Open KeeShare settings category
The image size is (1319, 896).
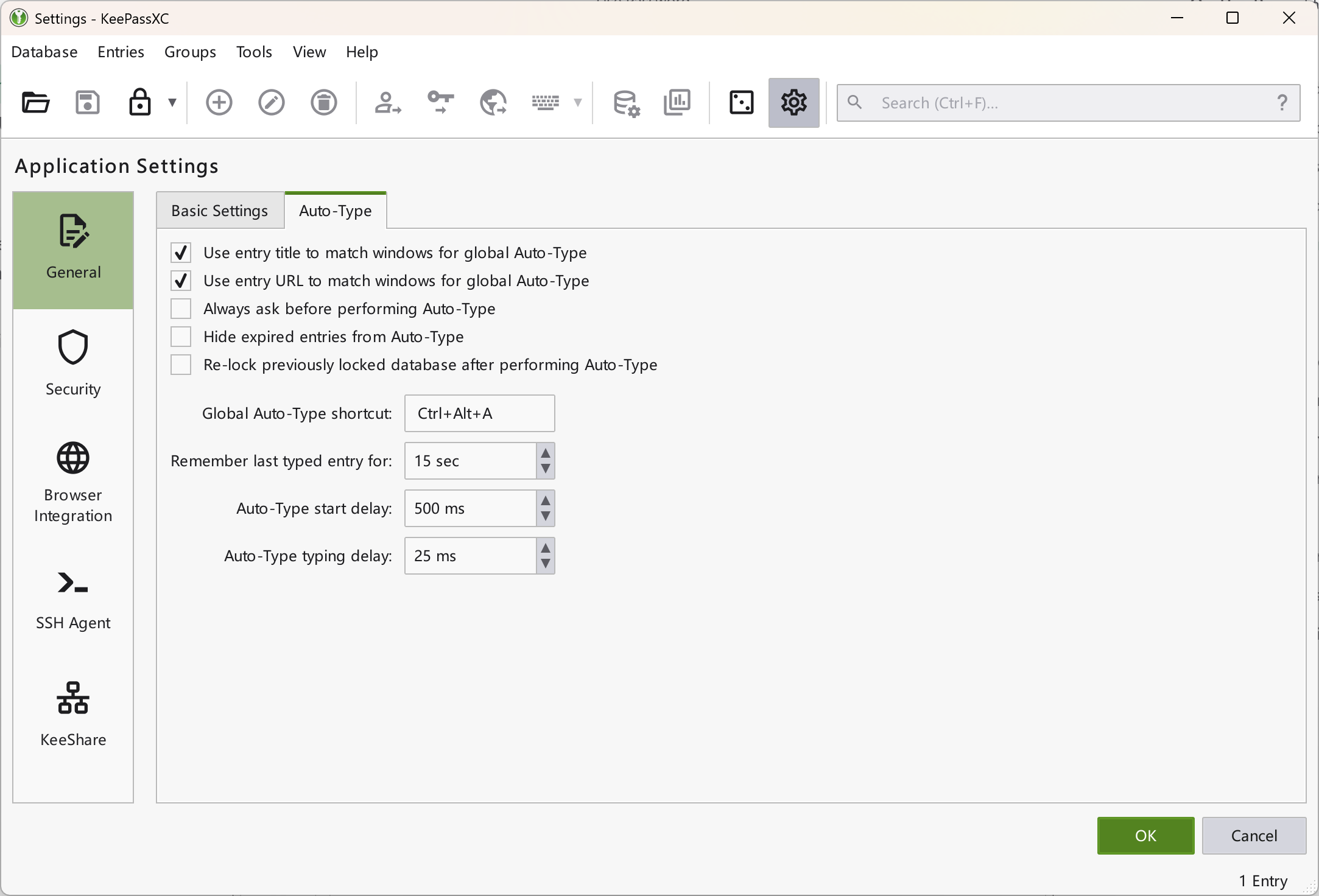pyautogui.click(x=73, y=715)
